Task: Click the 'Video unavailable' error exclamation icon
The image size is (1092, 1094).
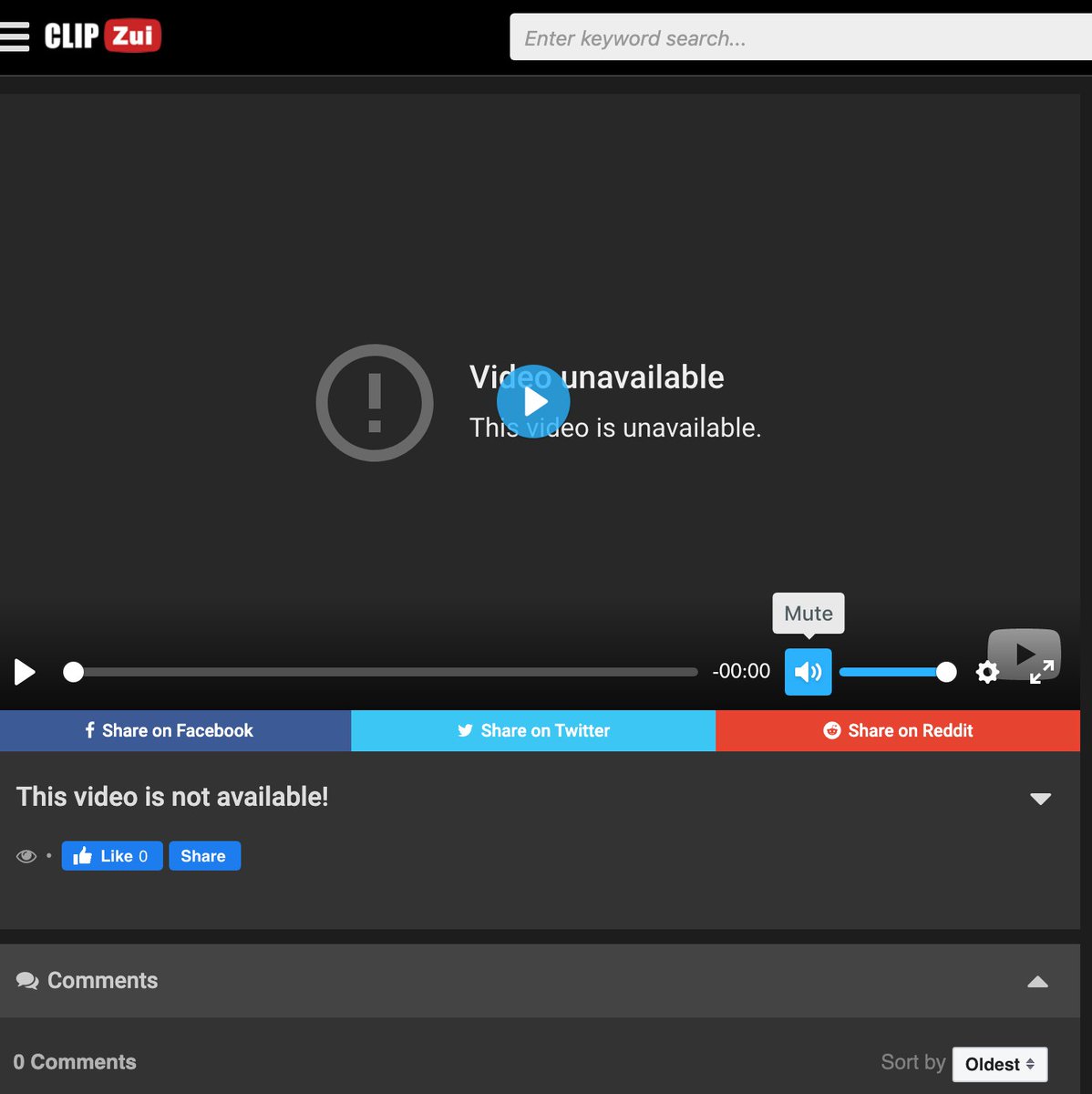Action: point(375,402)
